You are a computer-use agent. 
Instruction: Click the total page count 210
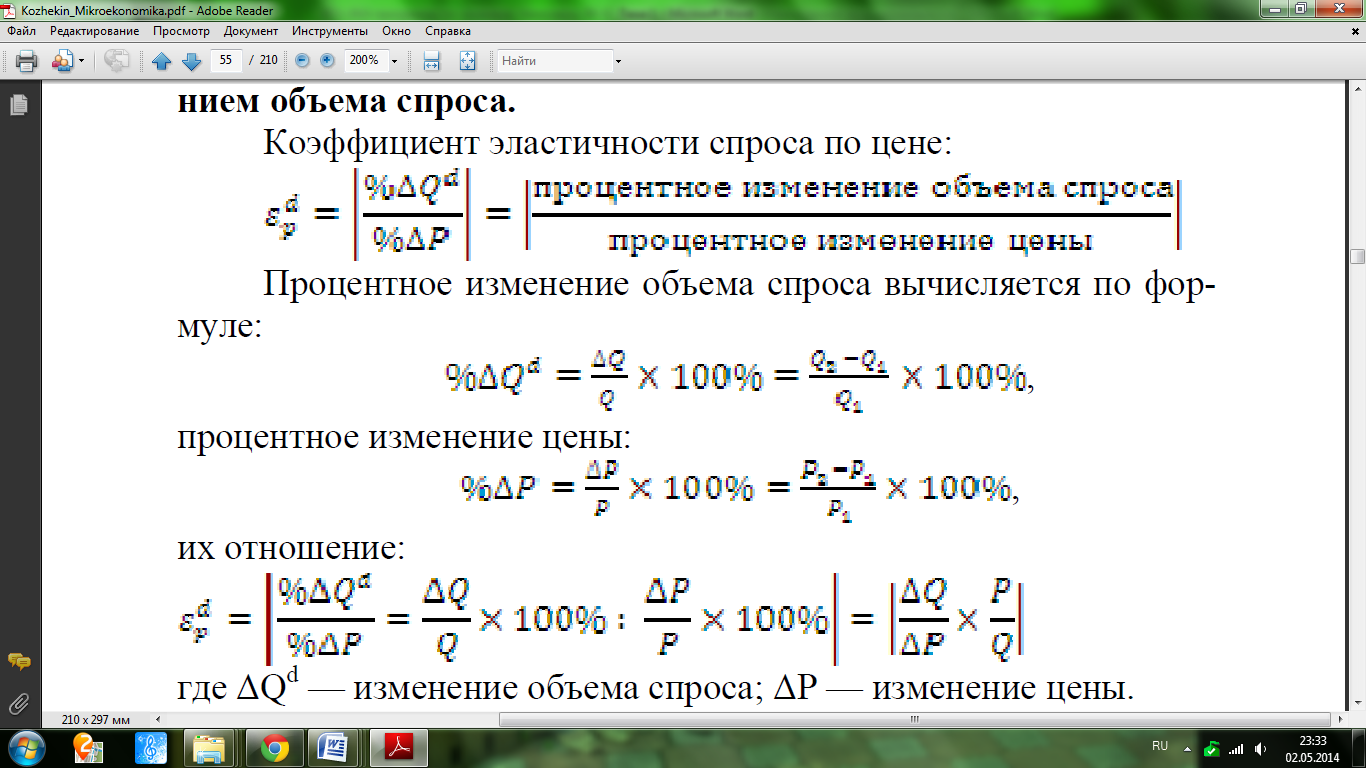point(268,61)
